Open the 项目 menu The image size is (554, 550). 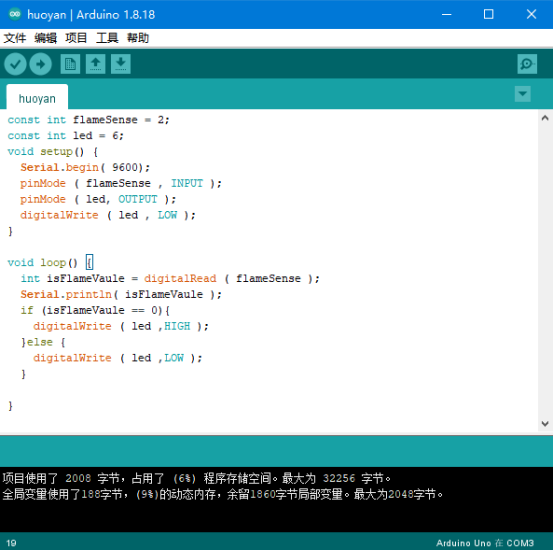[76, 38]
